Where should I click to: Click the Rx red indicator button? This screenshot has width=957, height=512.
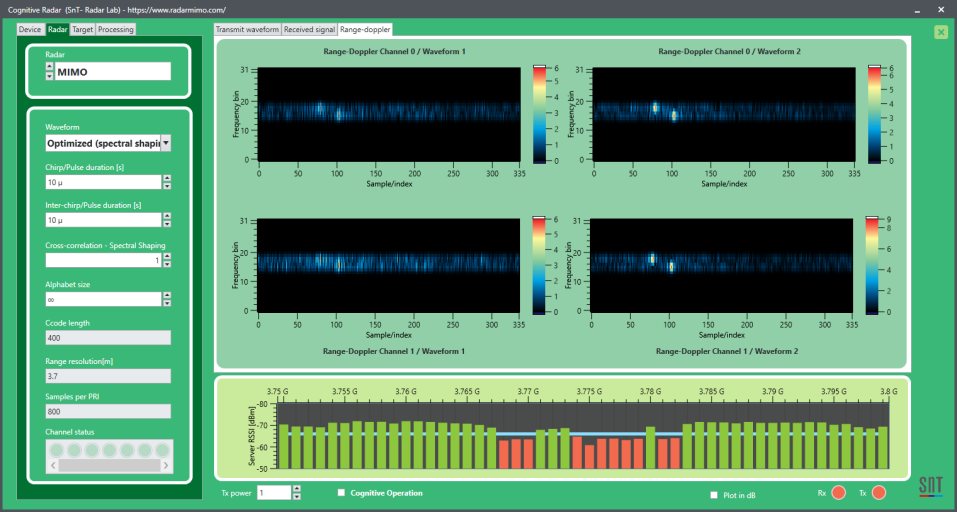pyautogui.click(x=838, y=492)
